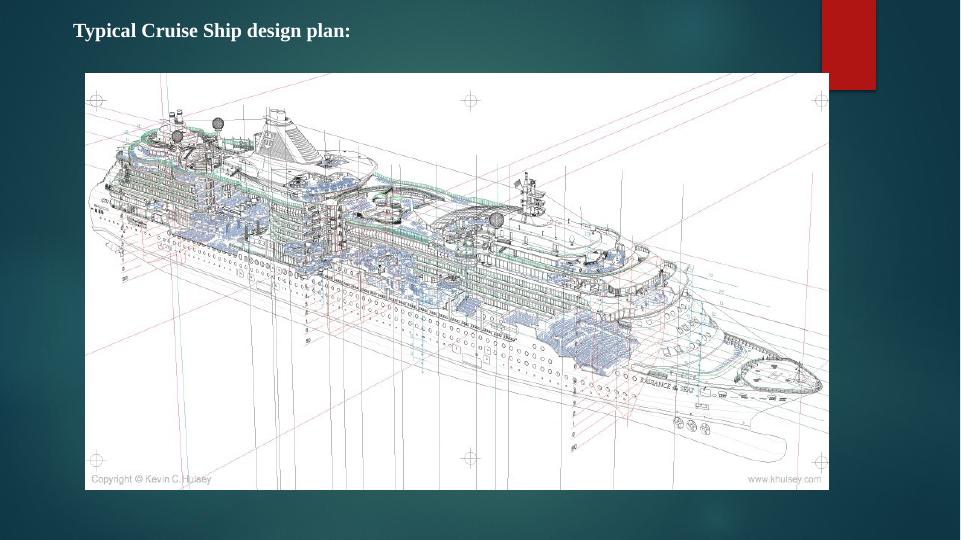Click the three bow thruster circles
This screenshot has width=961, height=540.
tap(690, 427)
